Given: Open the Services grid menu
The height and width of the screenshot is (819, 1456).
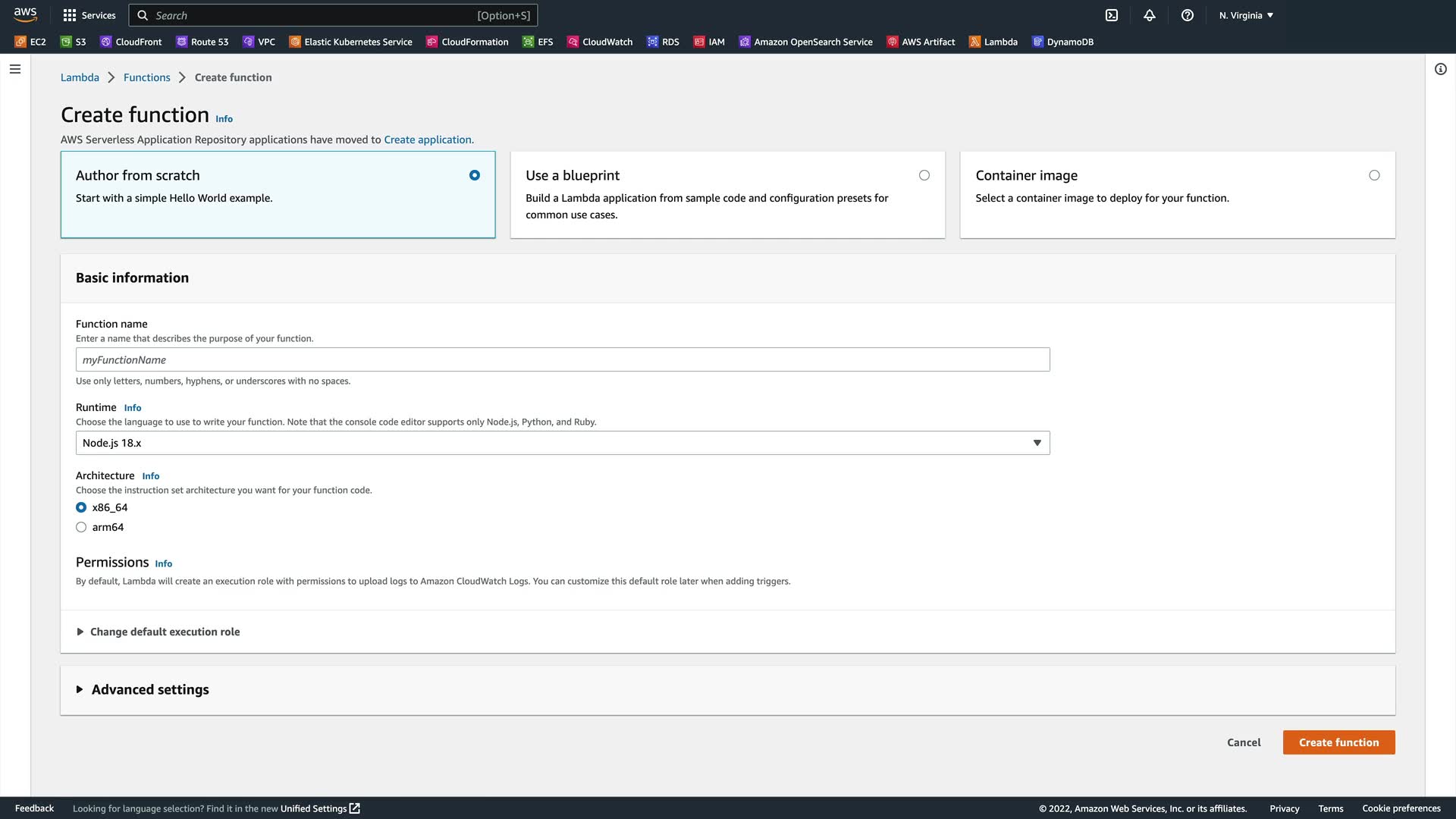Looking at the screenshot, I should pyautogui.click(x=89, y=15).
